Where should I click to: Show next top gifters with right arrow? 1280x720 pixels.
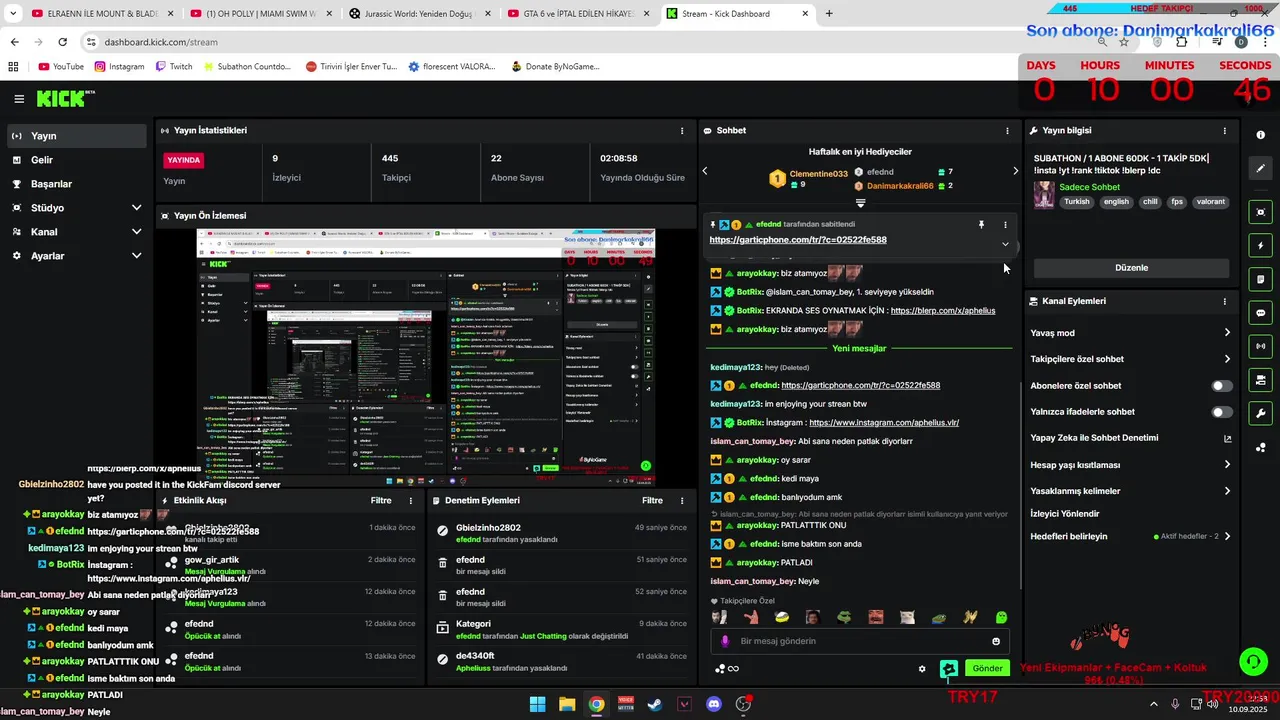(x=1015, y=171)
